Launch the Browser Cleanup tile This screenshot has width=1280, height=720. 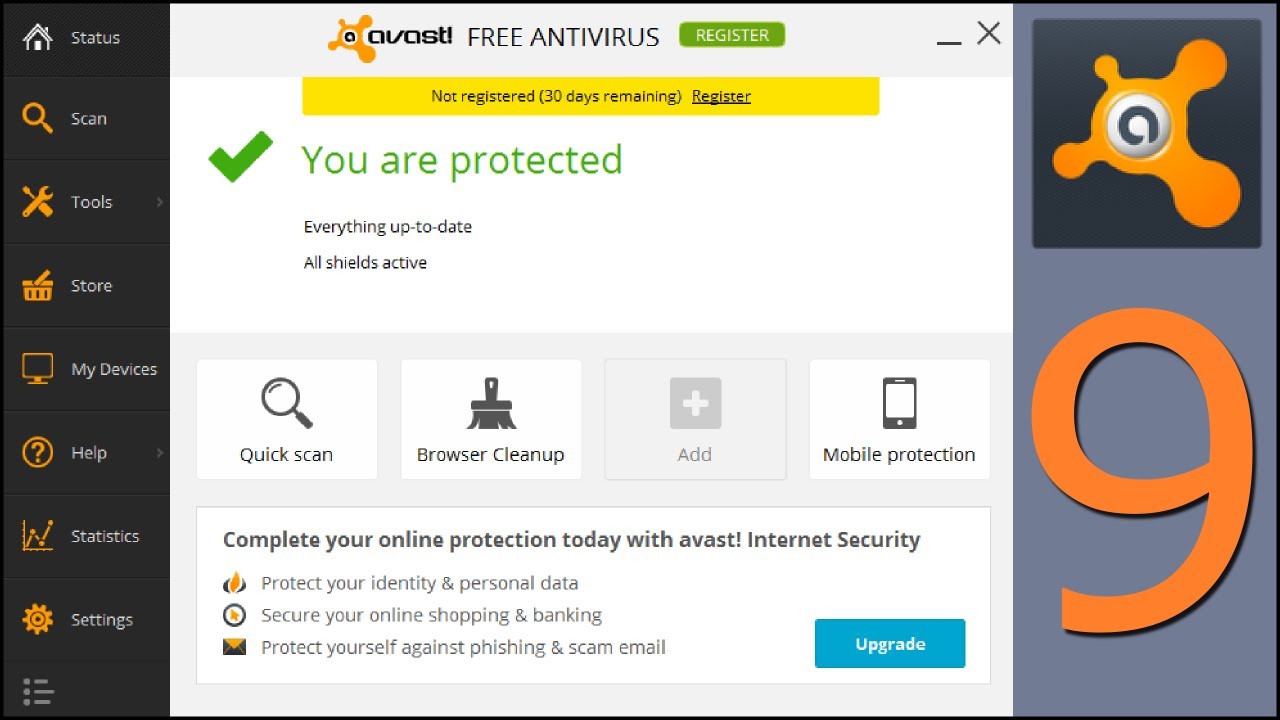tap(491, 420)
